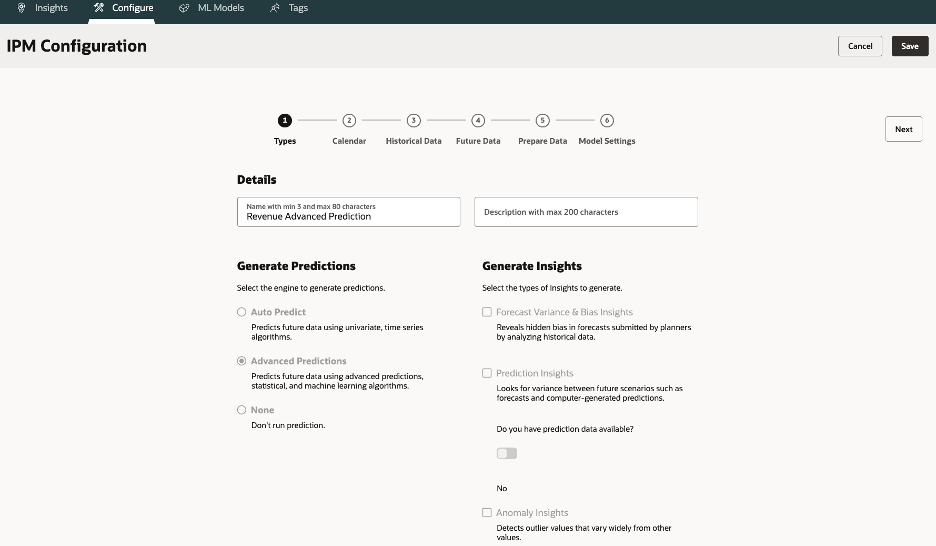Select None for prediction engine
The width and height of the screenshot is (936, 546).
coord(242,410)
